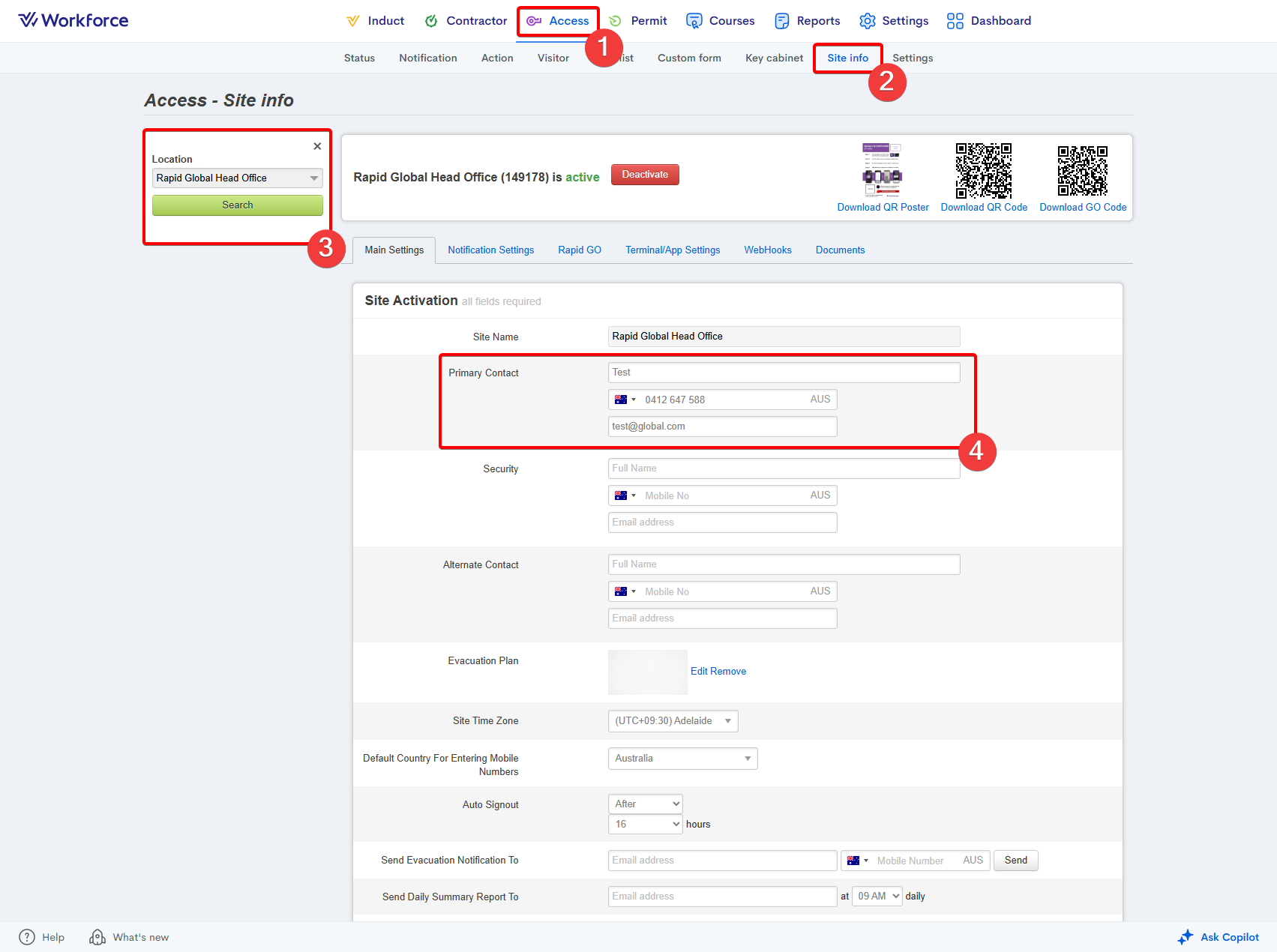This screenshot has height=952, width=1277.
Task: Close the Location search panel
Action: 317,146
